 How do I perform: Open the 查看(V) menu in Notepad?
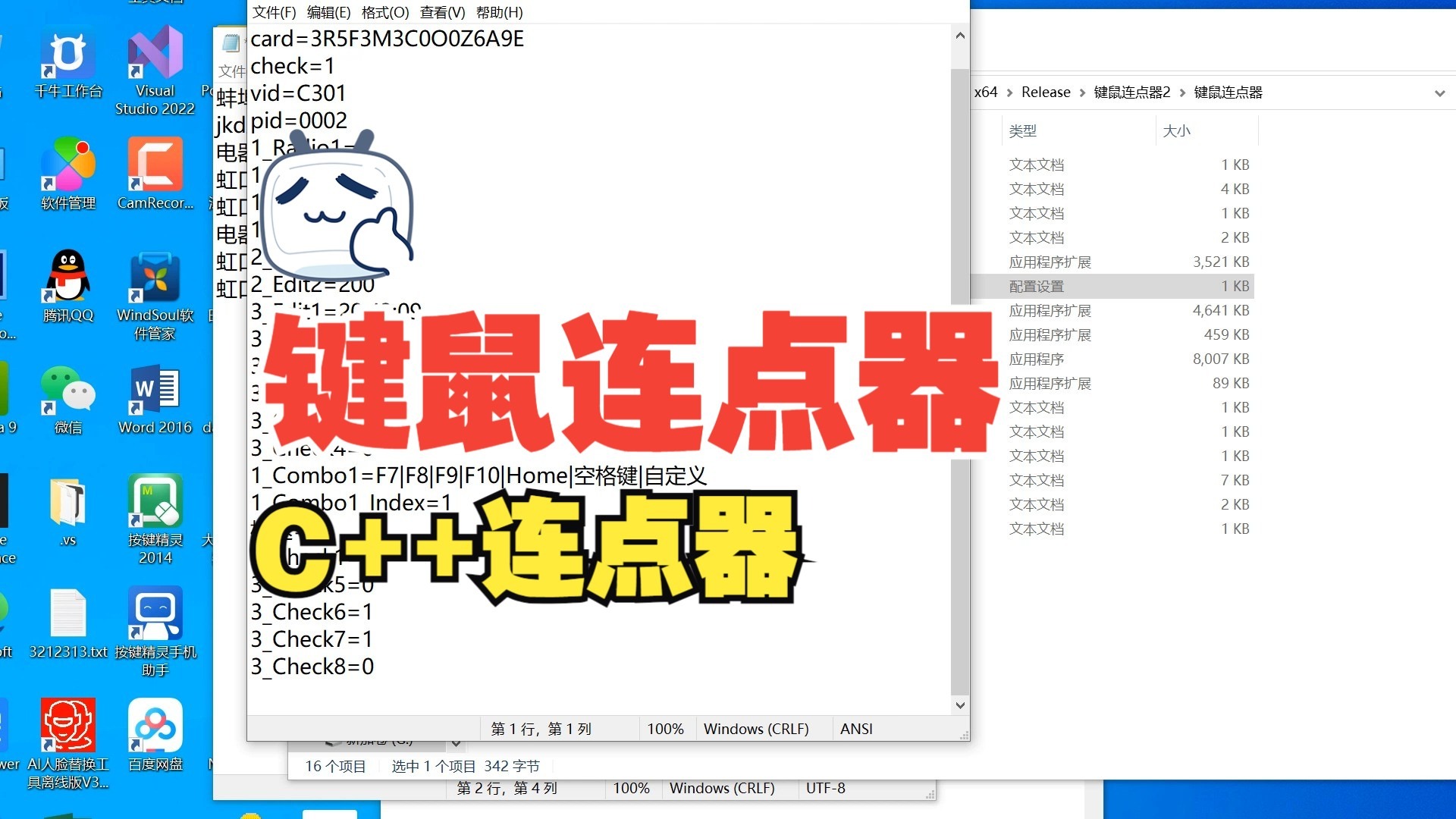pyautogui.click(x=442, y=12)
